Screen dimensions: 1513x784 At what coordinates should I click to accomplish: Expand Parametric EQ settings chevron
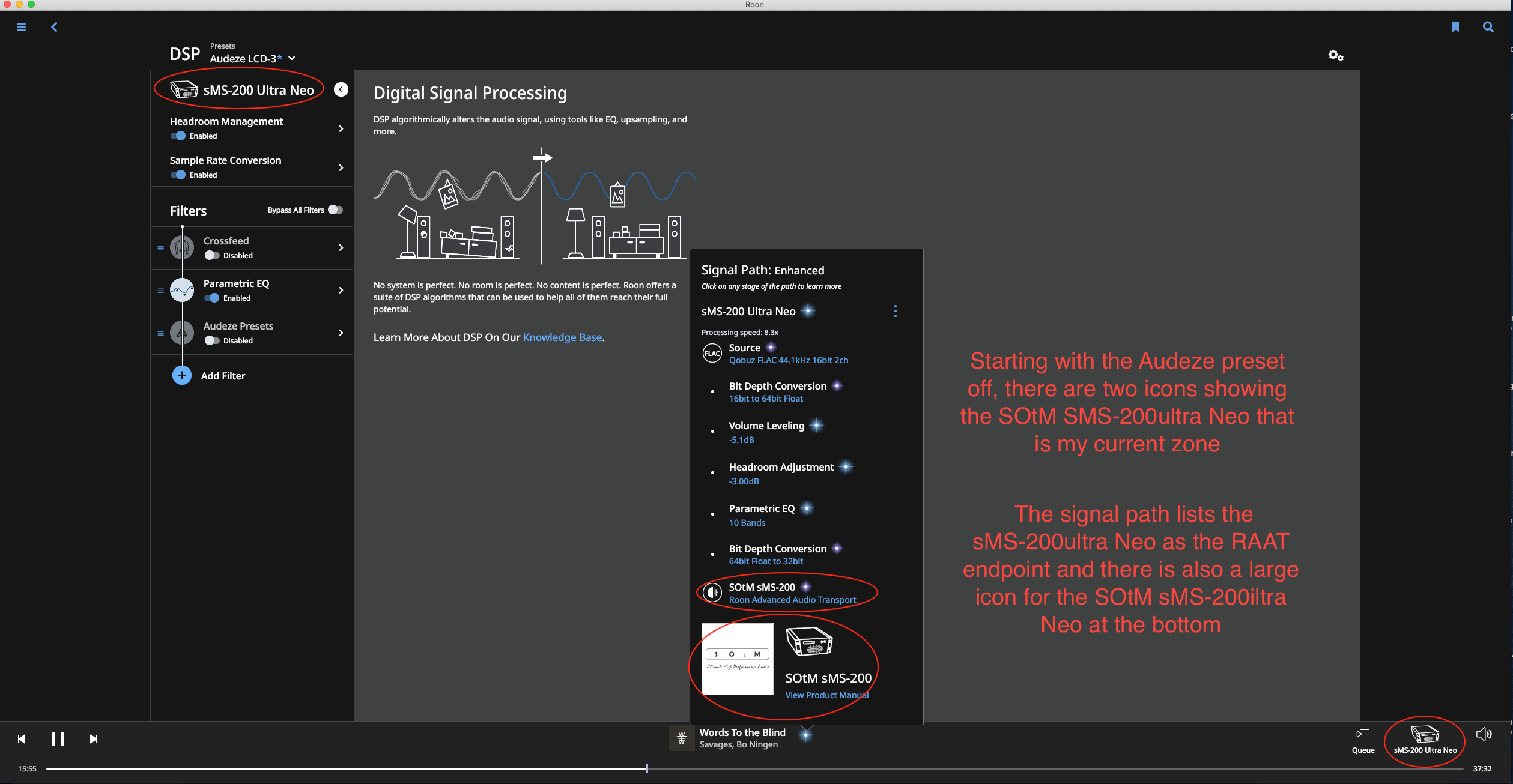341,290
